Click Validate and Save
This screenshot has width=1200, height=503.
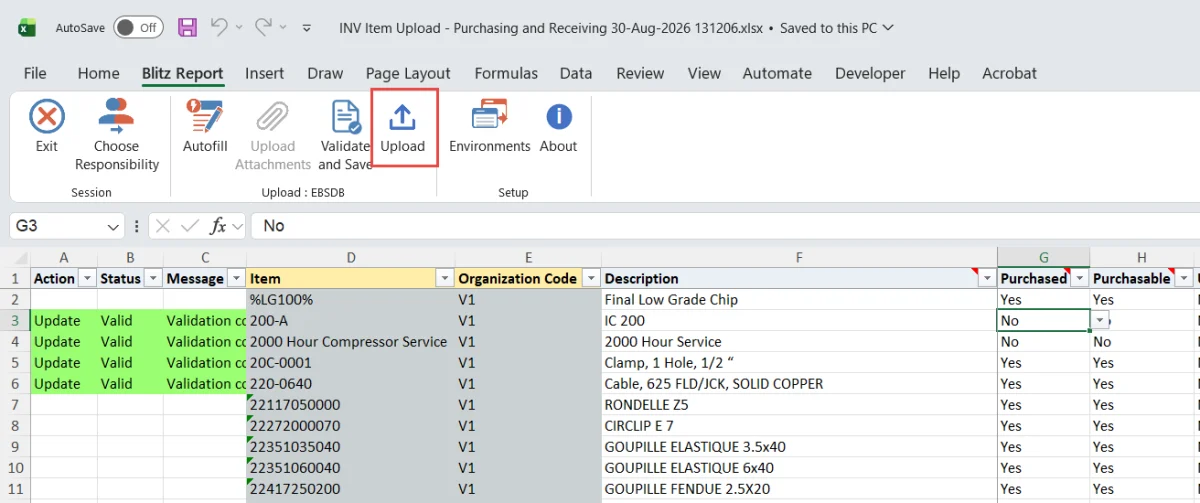(x=345, y=136)
